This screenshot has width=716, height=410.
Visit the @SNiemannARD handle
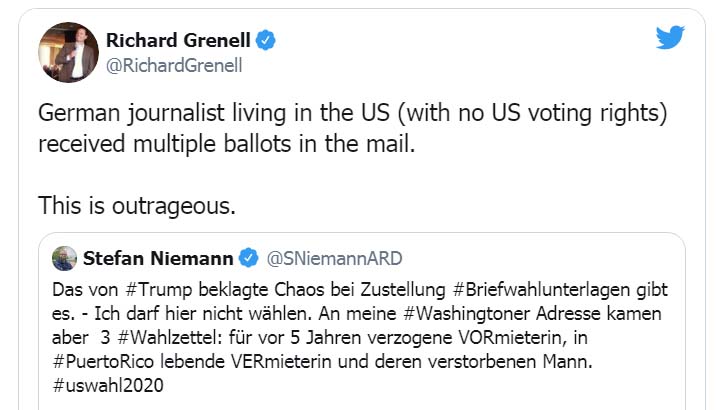coord(334,259)
